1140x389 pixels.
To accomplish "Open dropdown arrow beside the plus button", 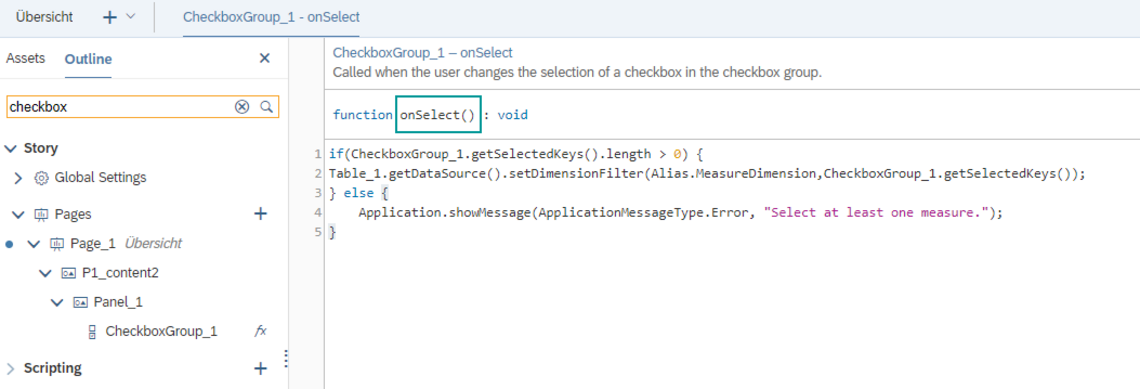I will click(131, 17).
